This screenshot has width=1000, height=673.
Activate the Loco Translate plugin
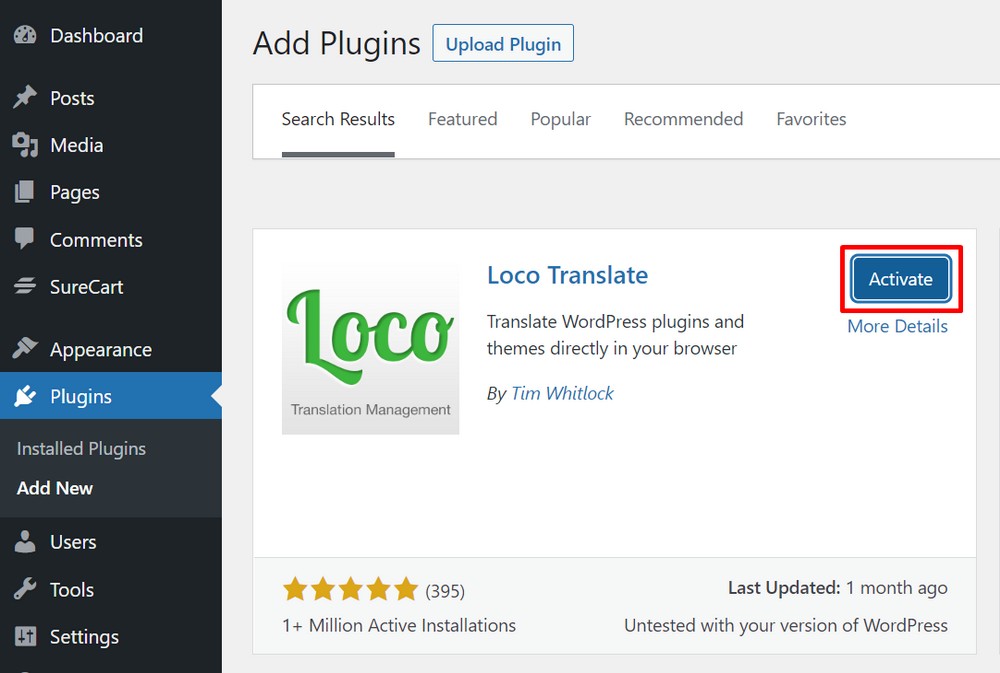[900, 279]
